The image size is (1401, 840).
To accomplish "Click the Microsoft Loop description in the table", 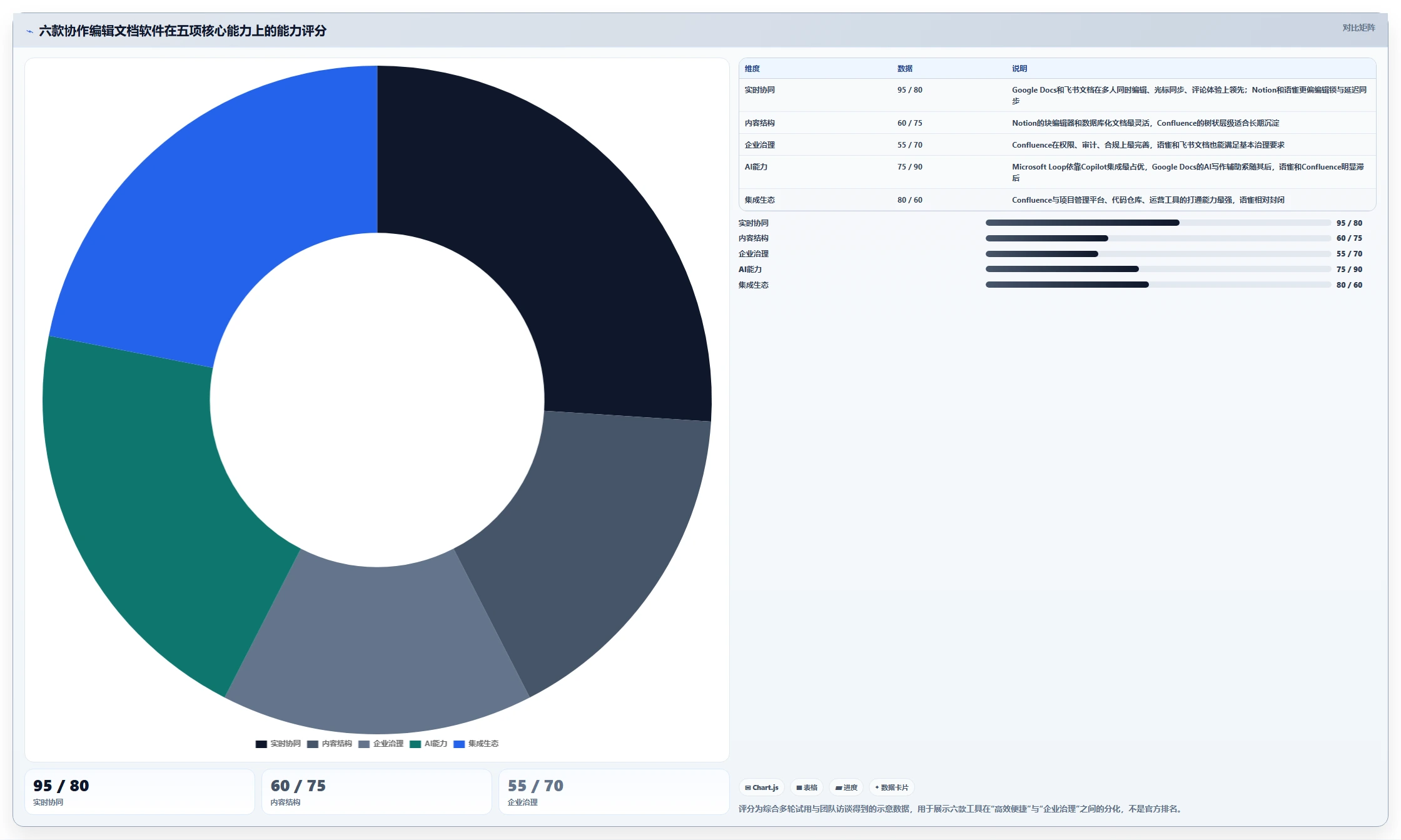I will [x=1188, y=173].
